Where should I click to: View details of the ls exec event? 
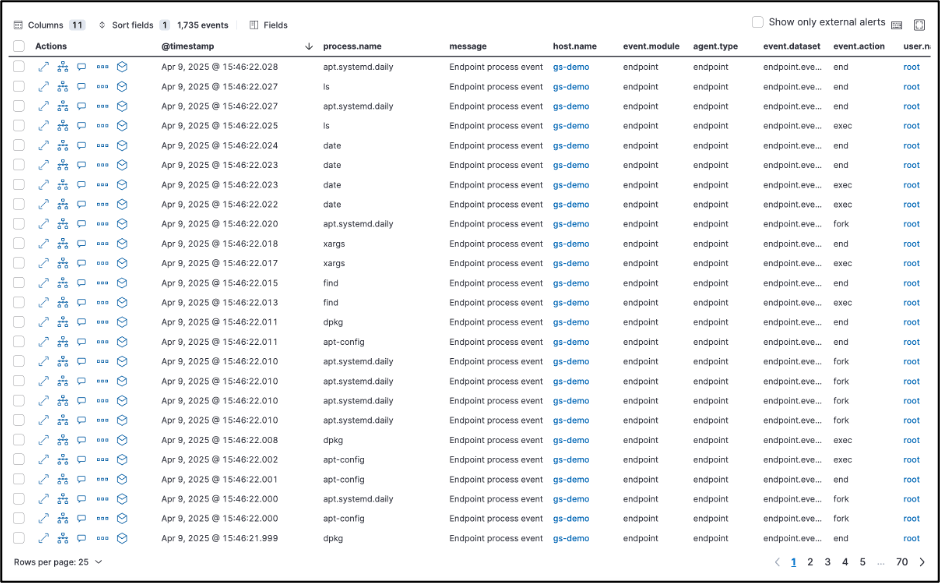click(43, 126)
